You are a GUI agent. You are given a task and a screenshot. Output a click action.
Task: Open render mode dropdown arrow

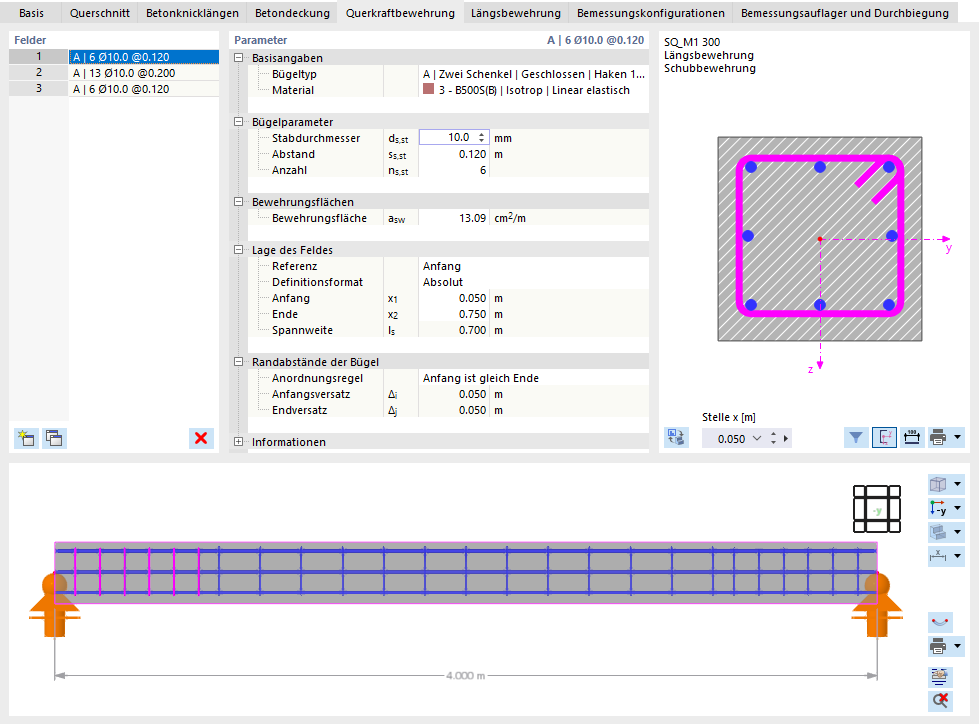(958, 532)
